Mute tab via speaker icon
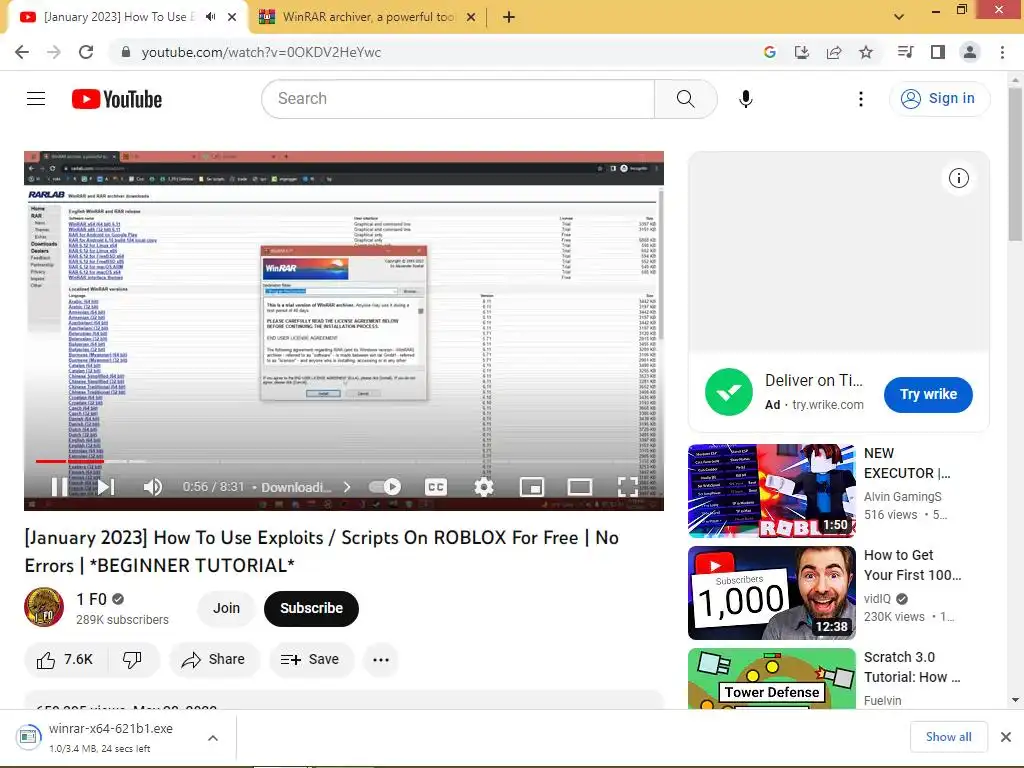This screenshot has width=1024, height=768. [210, 17]
